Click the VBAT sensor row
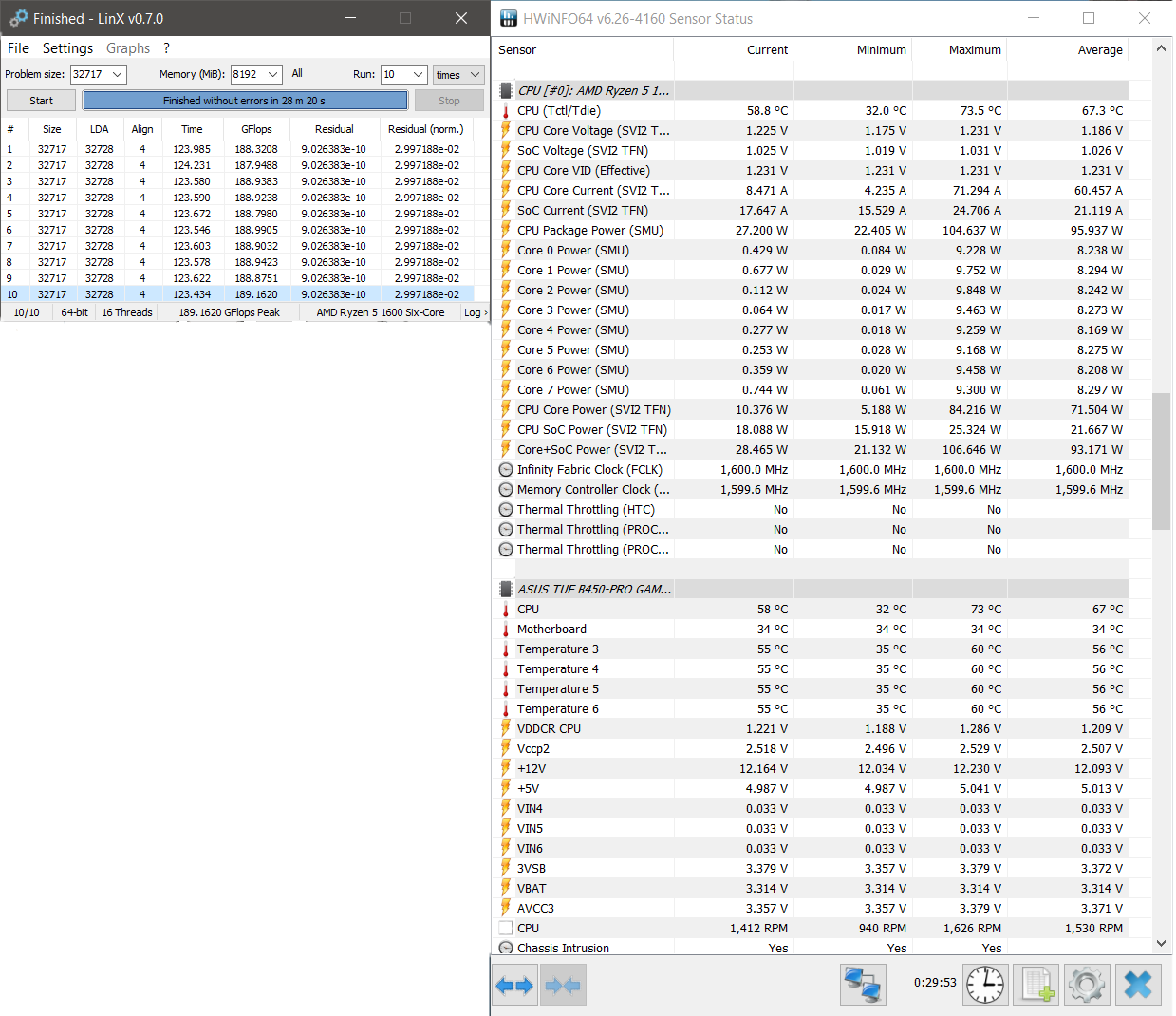 (x=812, y=889)
